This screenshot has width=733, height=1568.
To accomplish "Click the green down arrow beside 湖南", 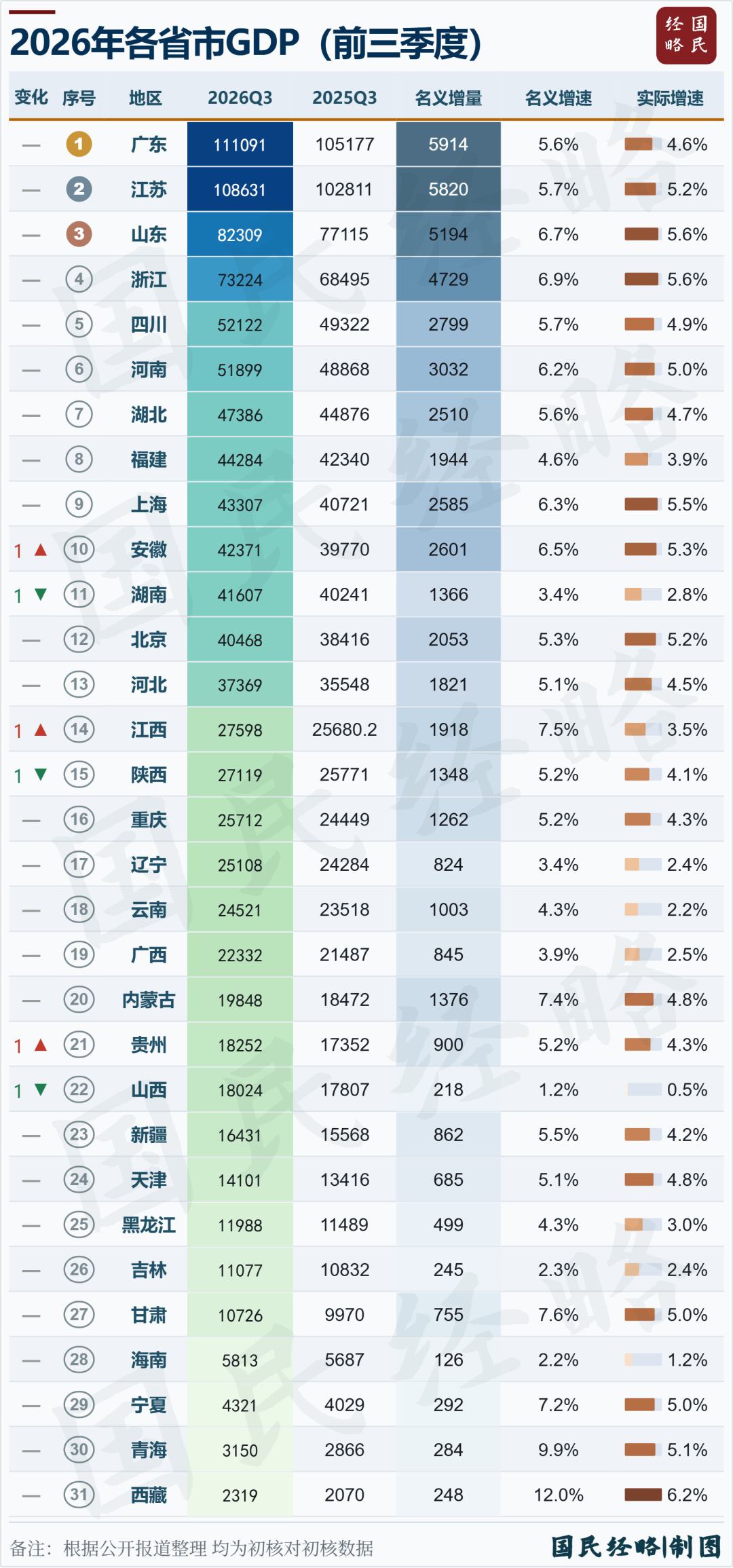I will point(41,595).
